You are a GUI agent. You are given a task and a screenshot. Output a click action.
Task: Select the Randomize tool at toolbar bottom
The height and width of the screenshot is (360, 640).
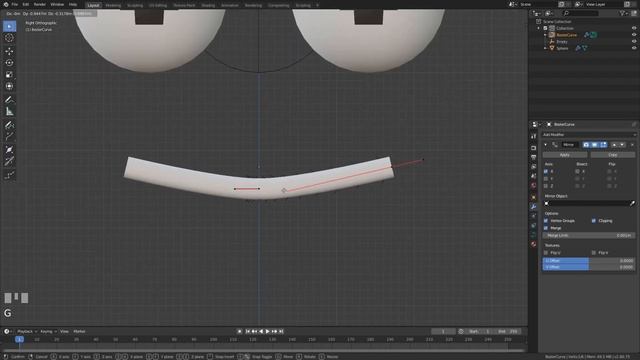9,175
